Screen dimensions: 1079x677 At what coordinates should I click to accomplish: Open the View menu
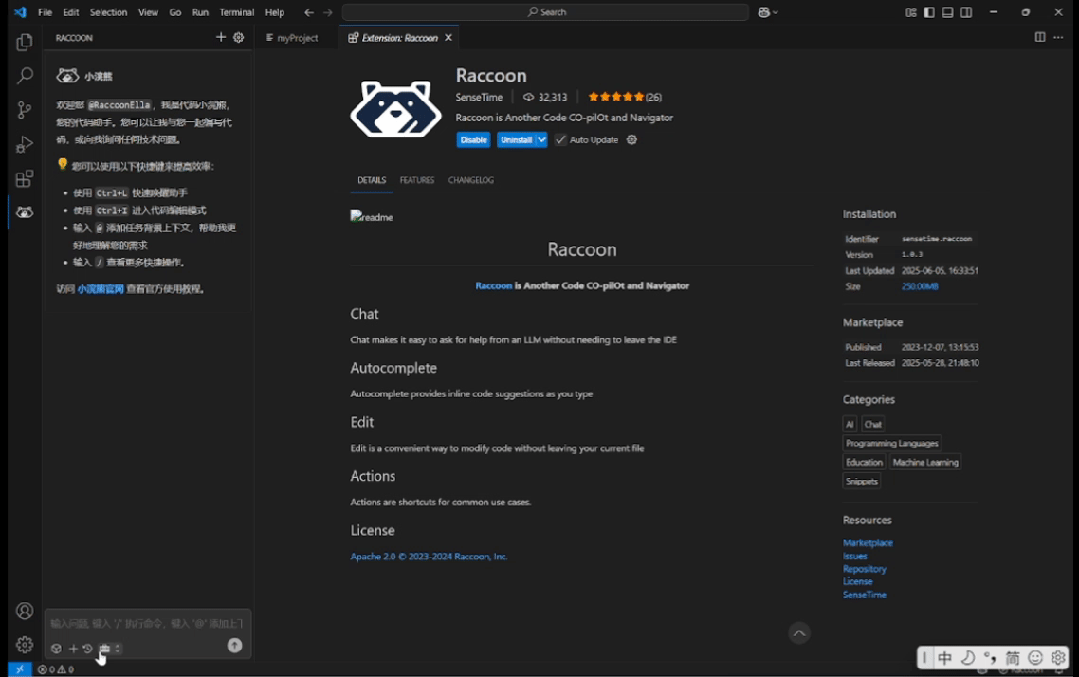pos(148,12)
